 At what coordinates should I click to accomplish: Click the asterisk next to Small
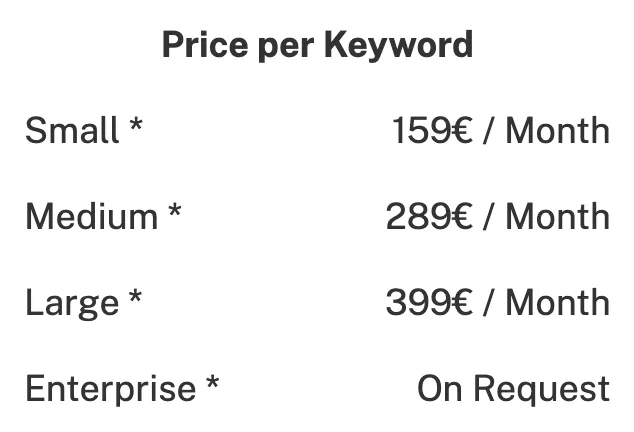(136, 123)
